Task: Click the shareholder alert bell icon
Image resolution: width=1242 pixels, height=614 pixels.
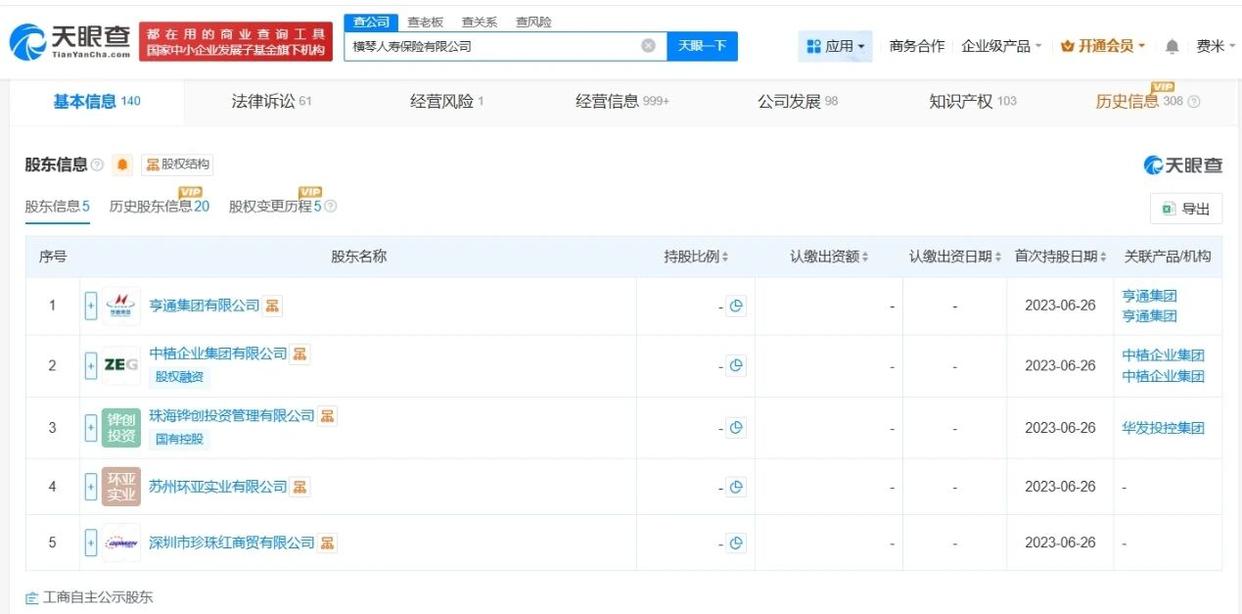Action: pyautogui.click(x=123, y=165)
